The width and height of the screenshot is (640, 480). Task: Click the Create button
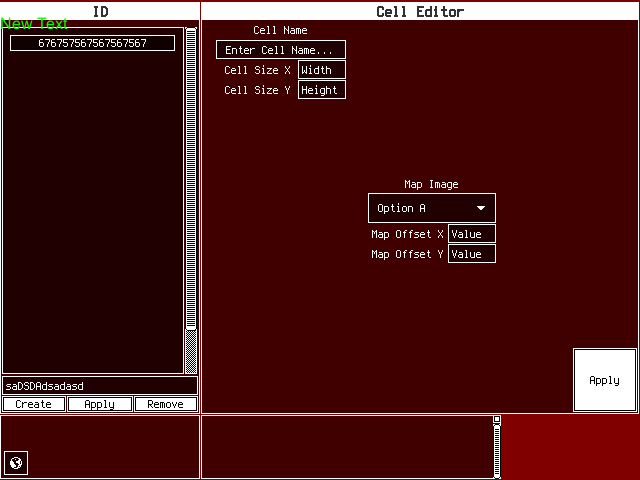point(33,404)
